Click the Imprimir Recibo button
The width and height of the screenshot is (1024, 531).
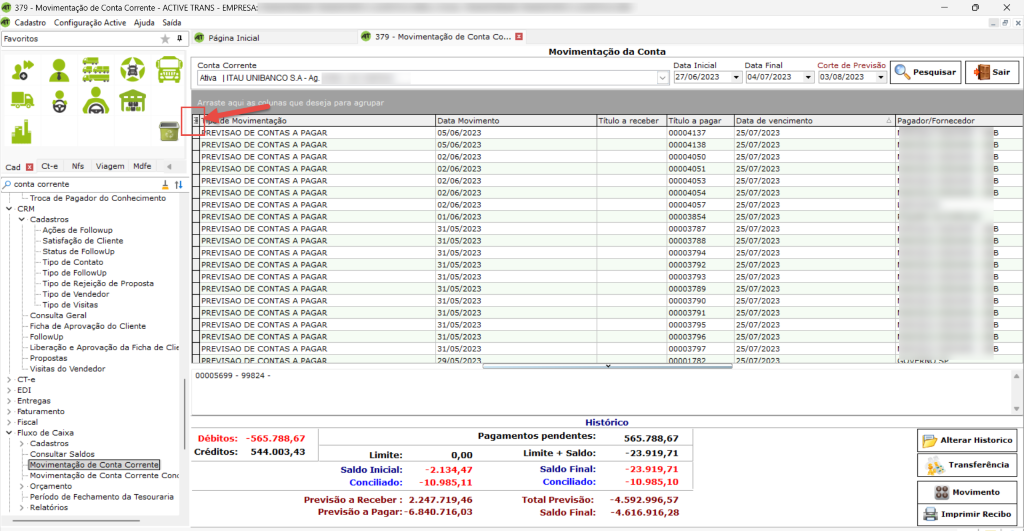967,514
